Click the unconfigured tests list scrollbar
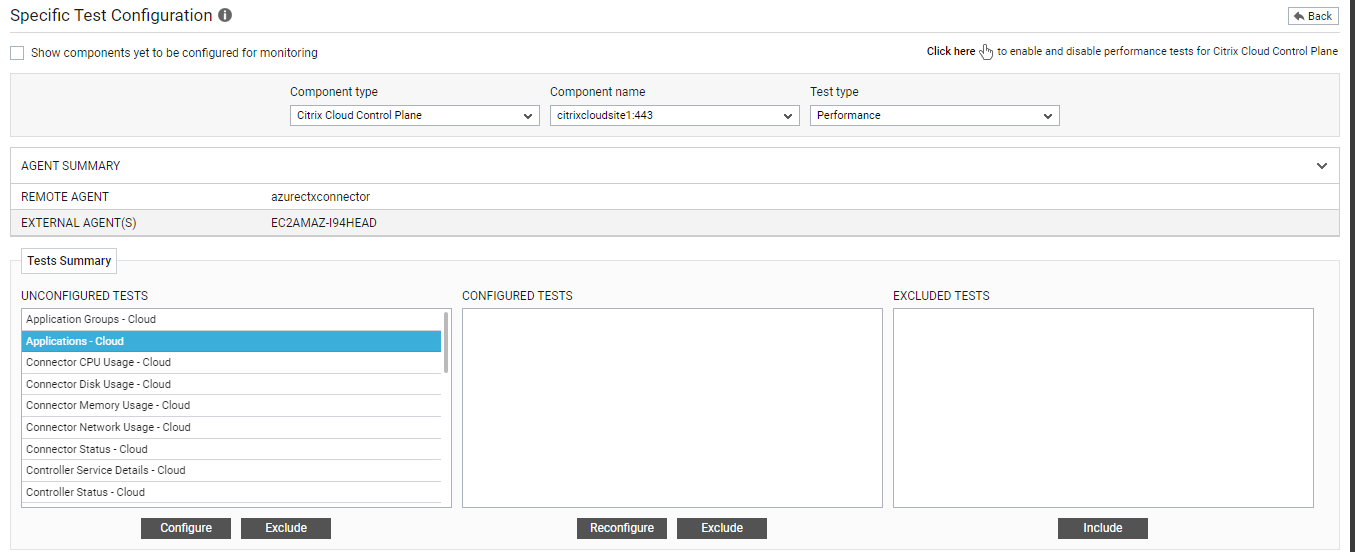This screenshot has width=1355, height=552. (446, 342)
